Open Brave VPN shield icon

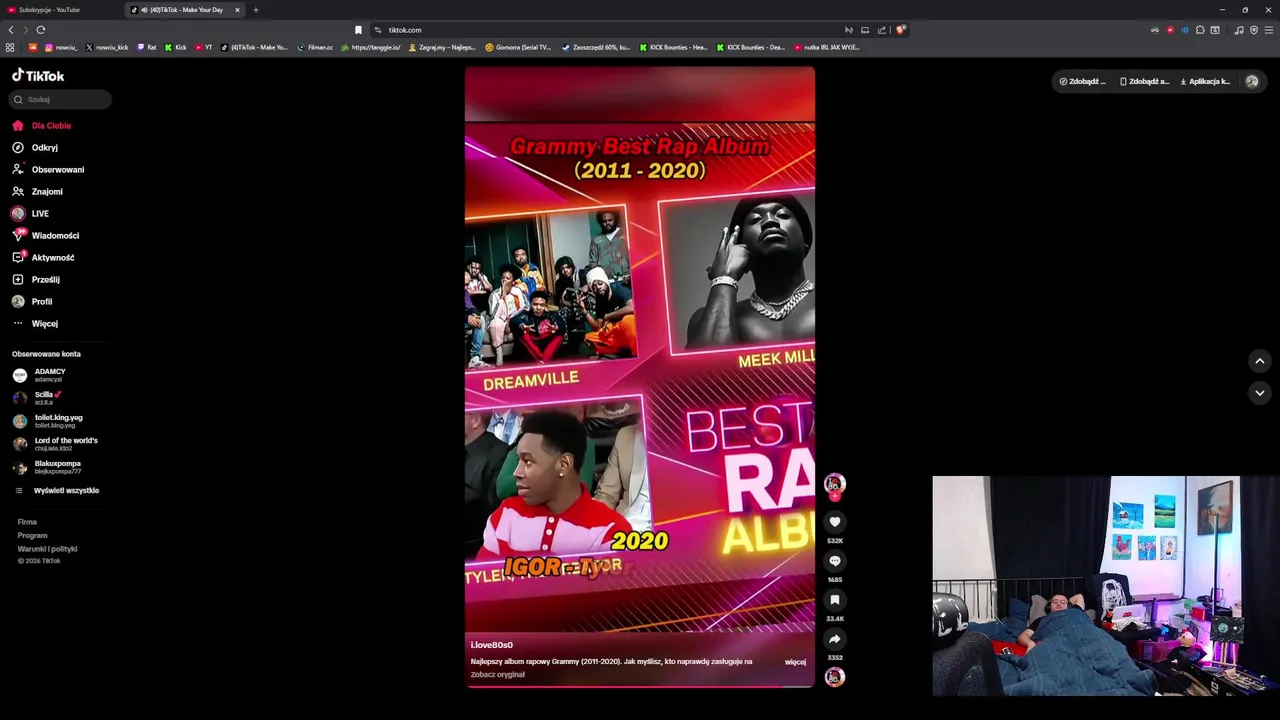click(x=1254, y=30)
